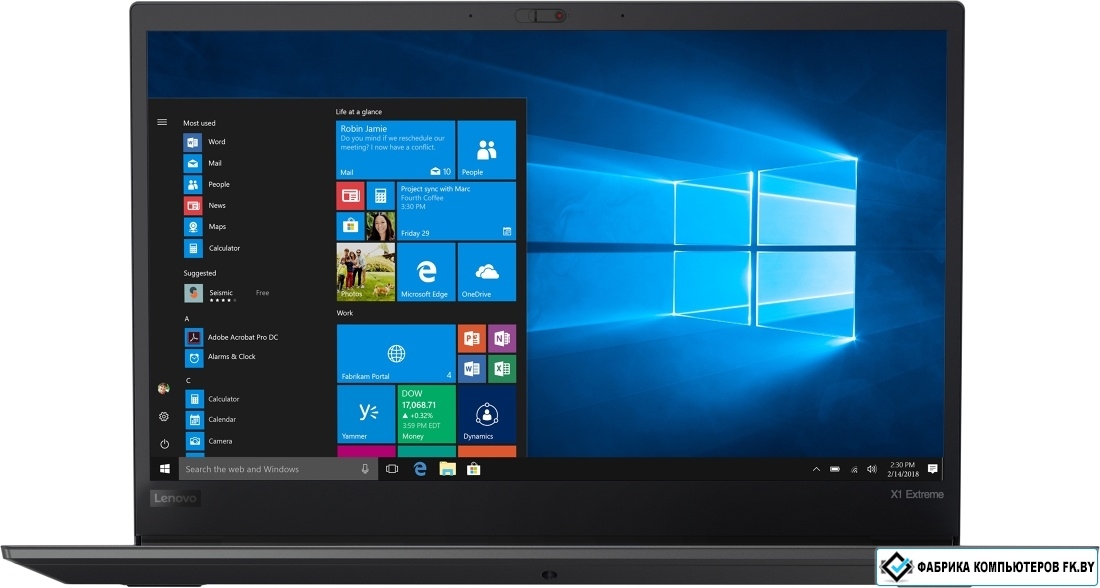Image resolution: width=1100 pixels, height=588 pixels.
Task: Open the OneNote tile in Work group
Action: (502, 339)
